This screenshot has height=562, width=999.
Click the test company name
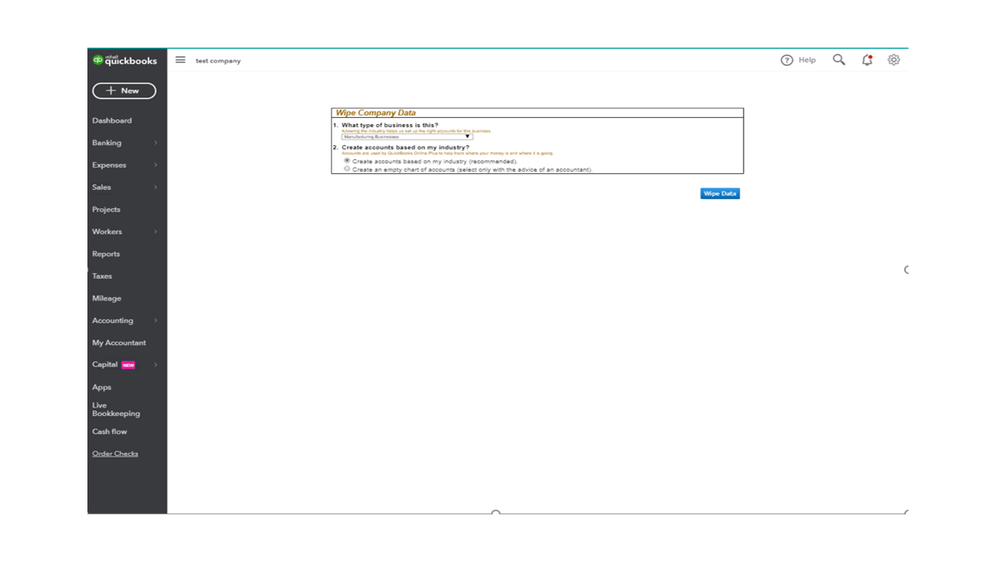pyautogui.click(x=218, y=61)
